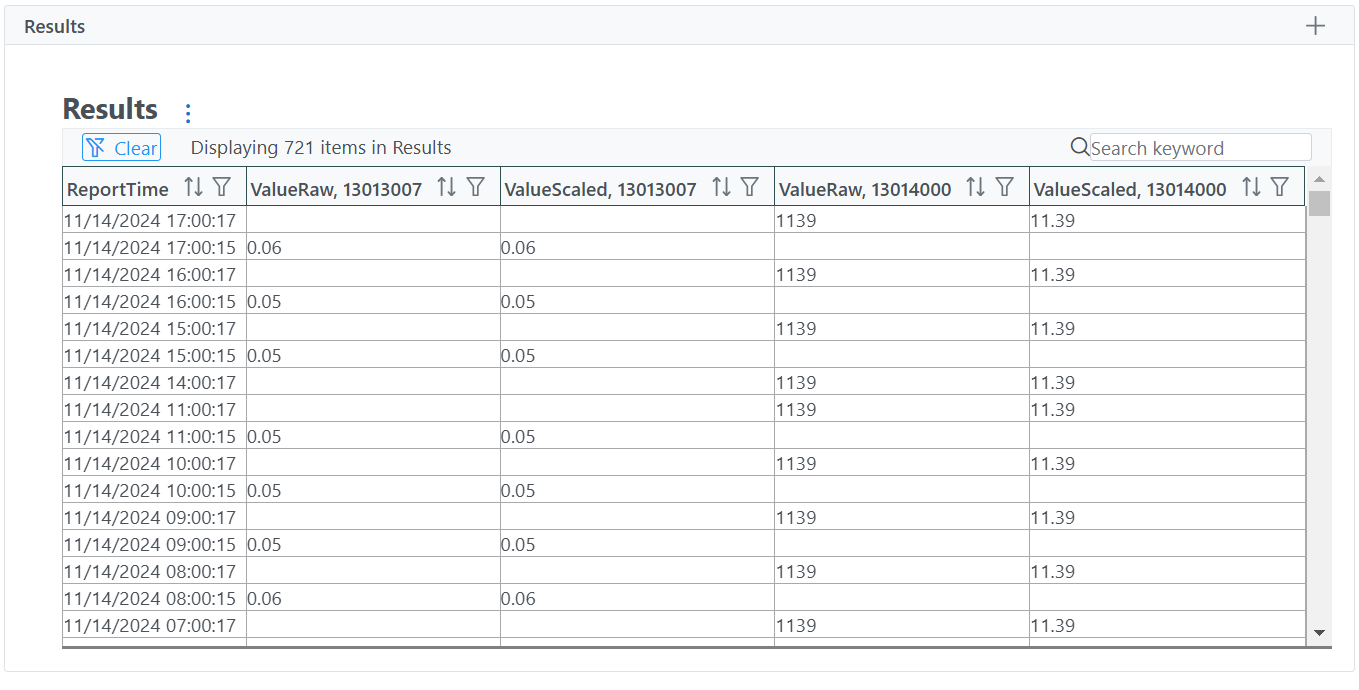The image size is (1359, 690).
Task: Clear all filters with Clear button
Action: [x=121, y=148]
